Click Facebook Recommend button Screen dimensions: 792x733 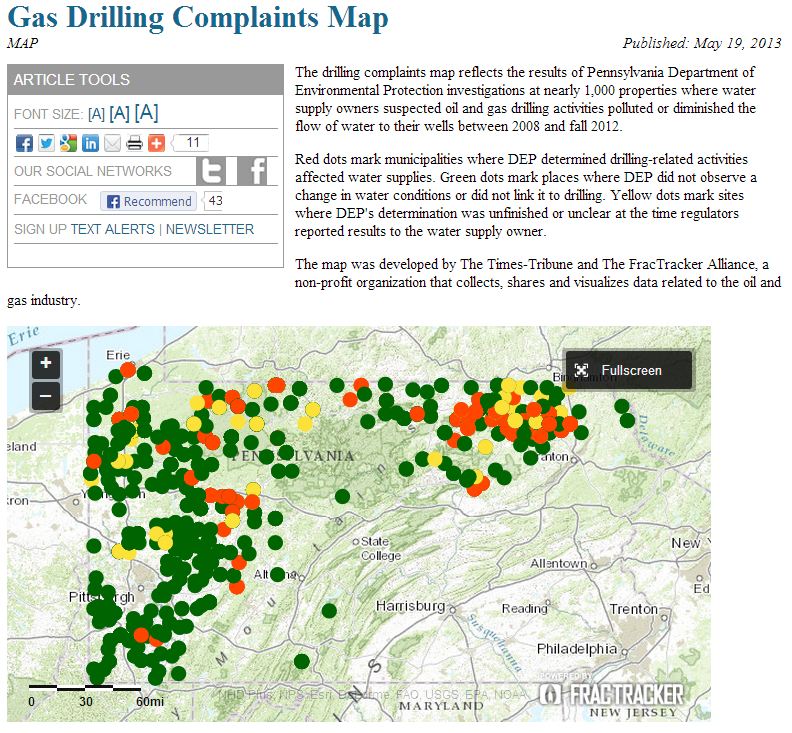[x=148, y=201]
